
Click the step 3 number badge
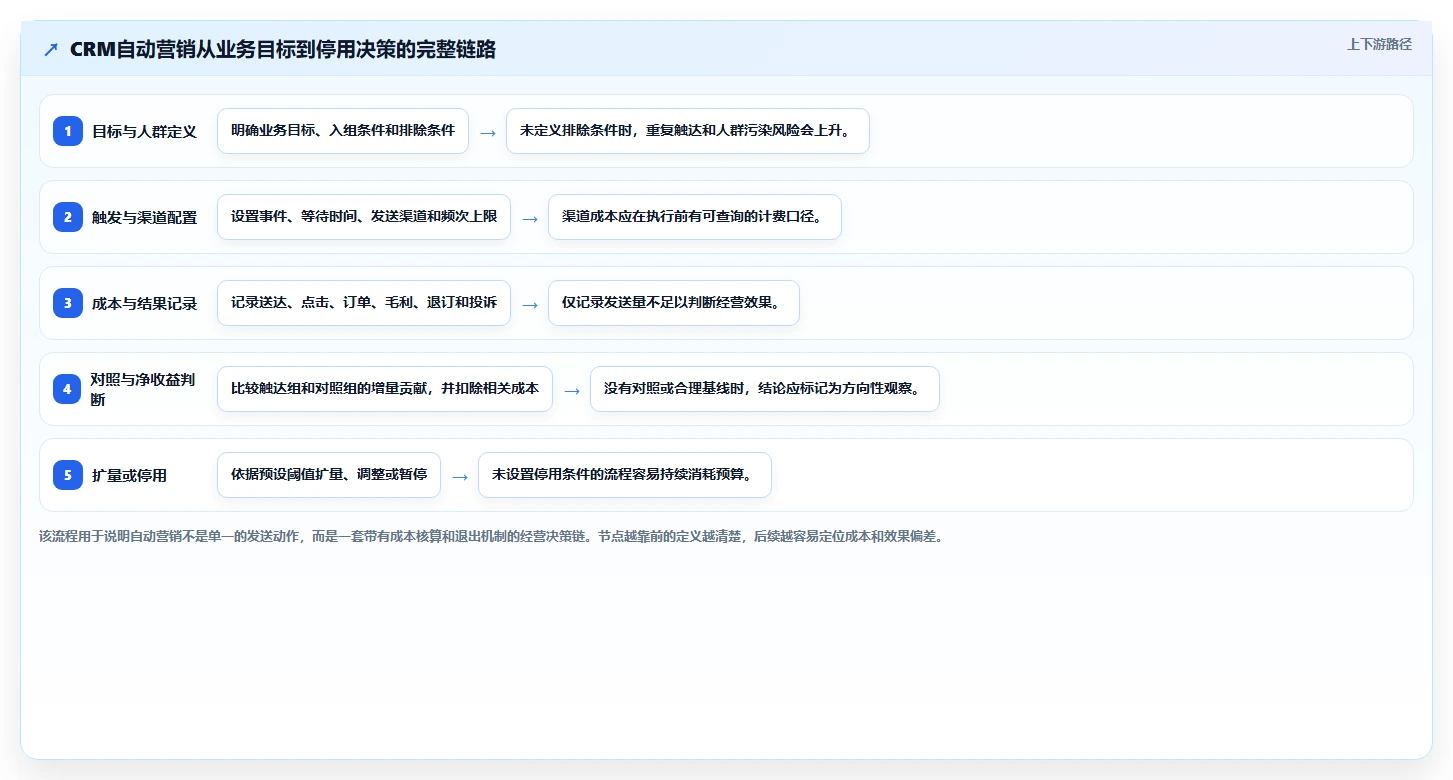click(x=68, y=303)
